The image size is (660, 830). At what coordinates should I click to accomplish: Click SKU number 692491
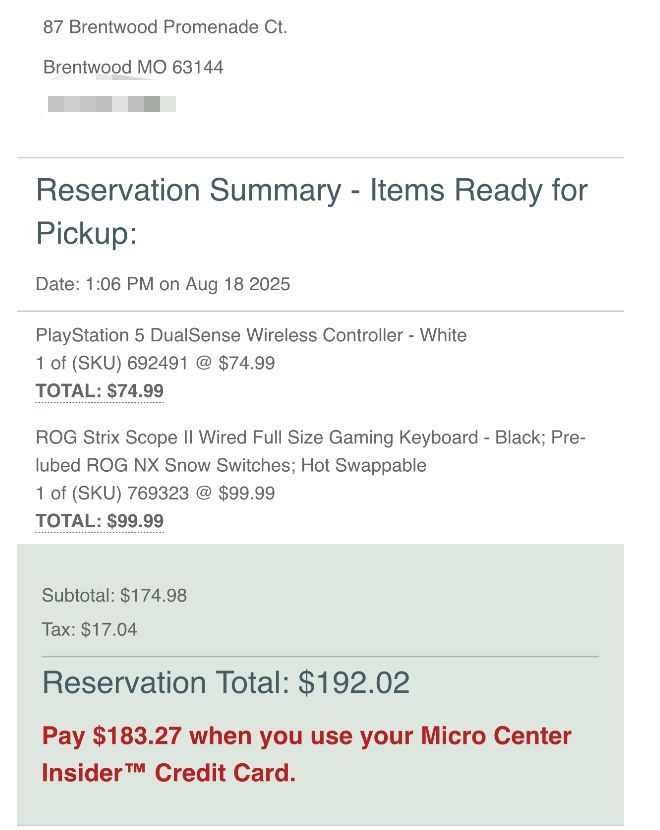pyautogui.click(x=158, y=363)
